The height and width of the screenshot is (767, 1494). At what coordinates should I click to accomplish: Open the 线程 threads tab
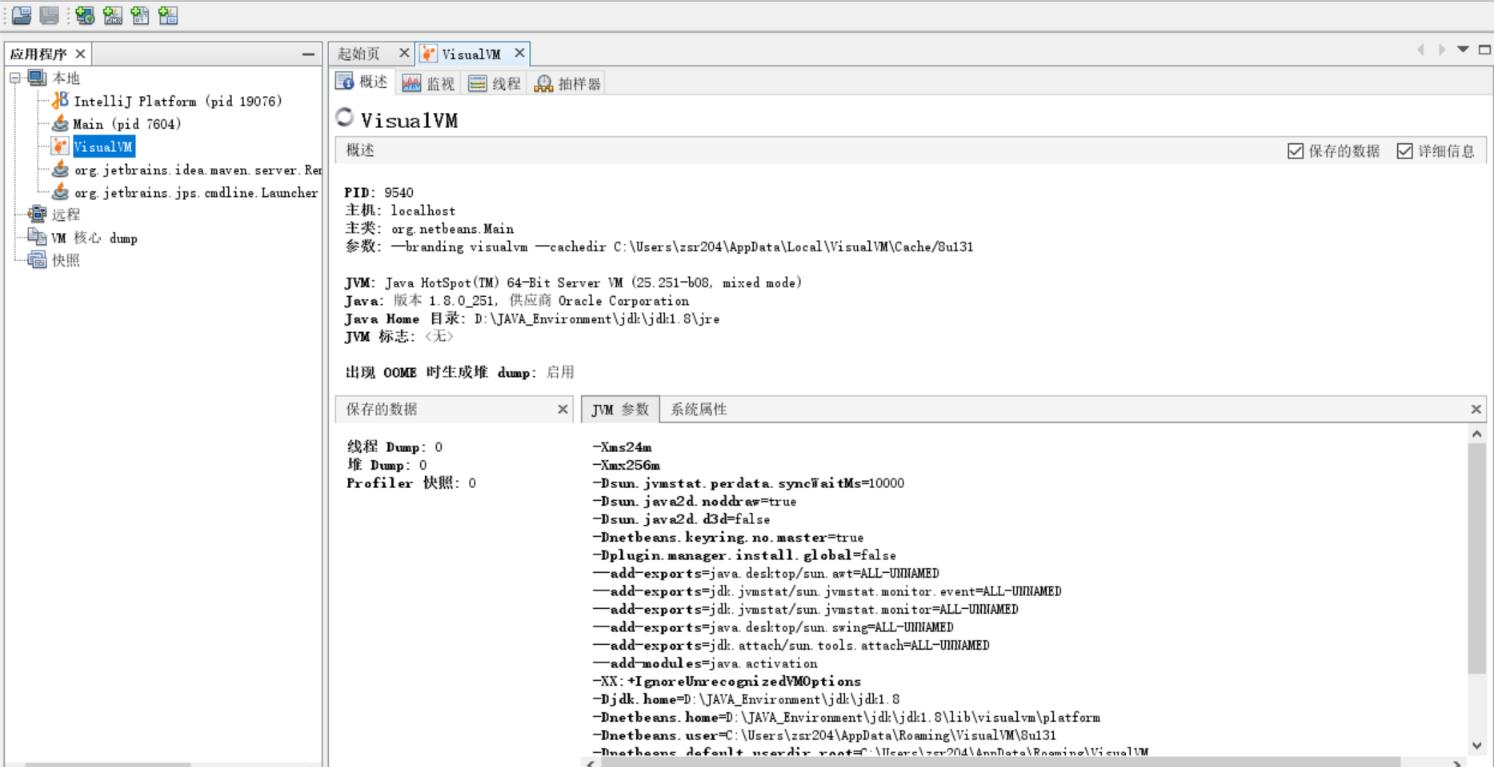pyautogui.click(x=494, y=84)
